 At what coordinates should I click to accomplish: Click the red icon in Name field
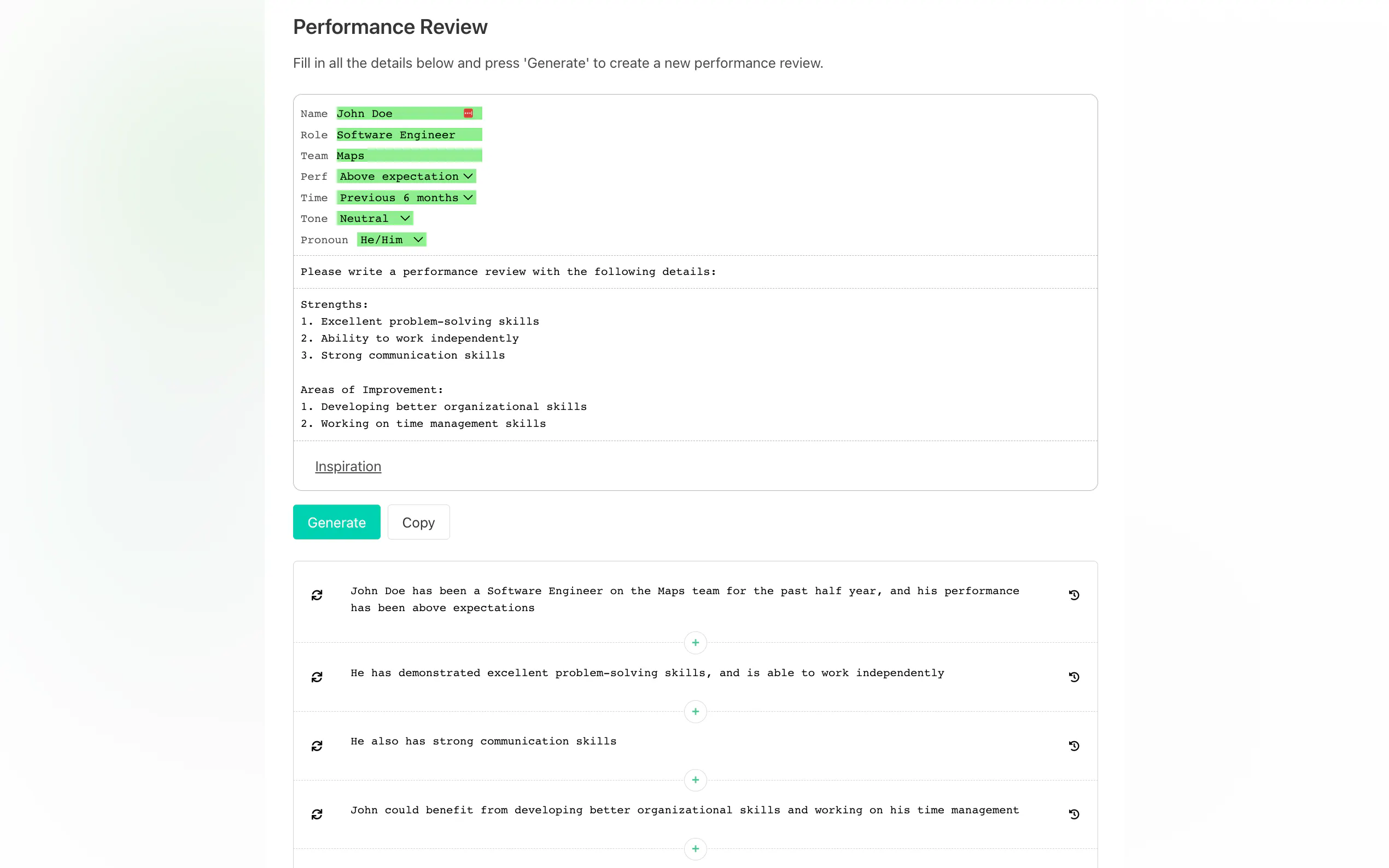click(468, 114)
